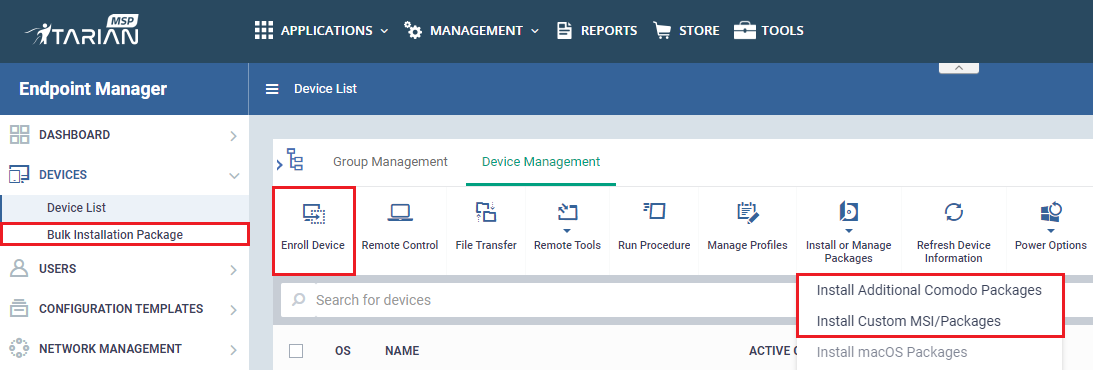
Task: Select the Device Management tab
Action: click(541, 162)
